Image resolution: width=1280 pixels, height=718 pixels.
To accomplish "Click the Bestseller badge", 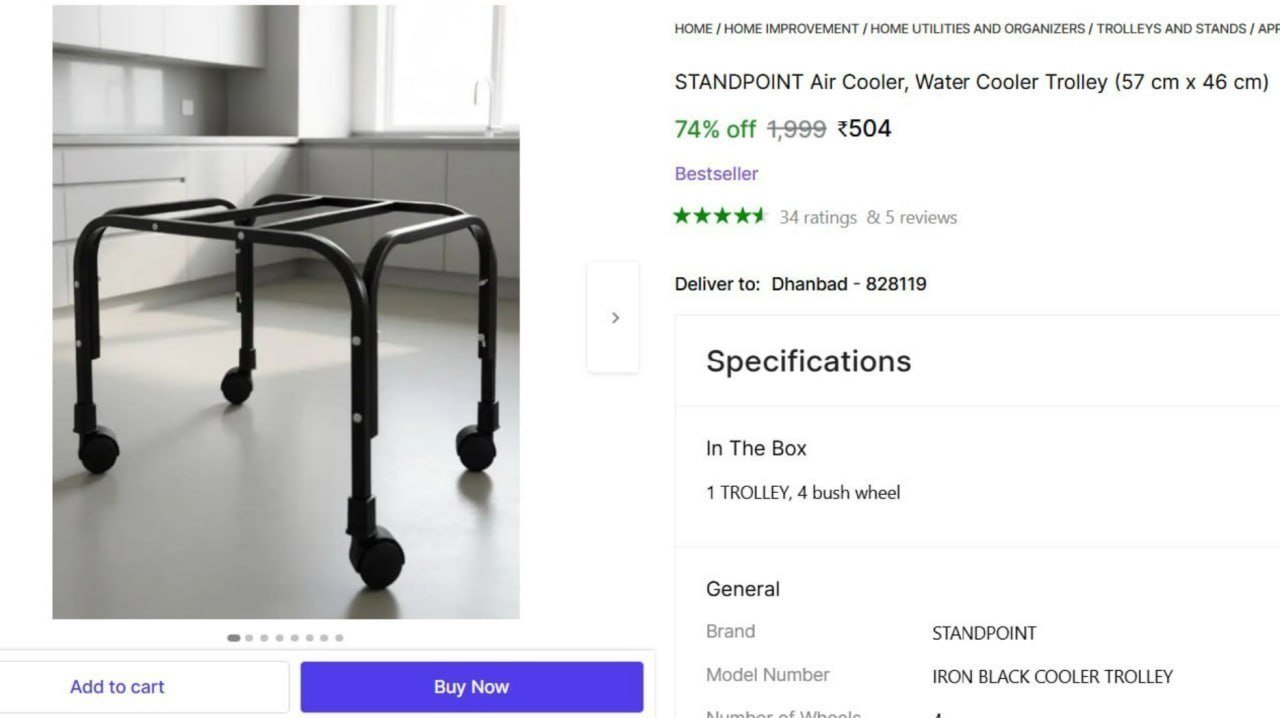I will pyautogui.click(x=716, y=174).
